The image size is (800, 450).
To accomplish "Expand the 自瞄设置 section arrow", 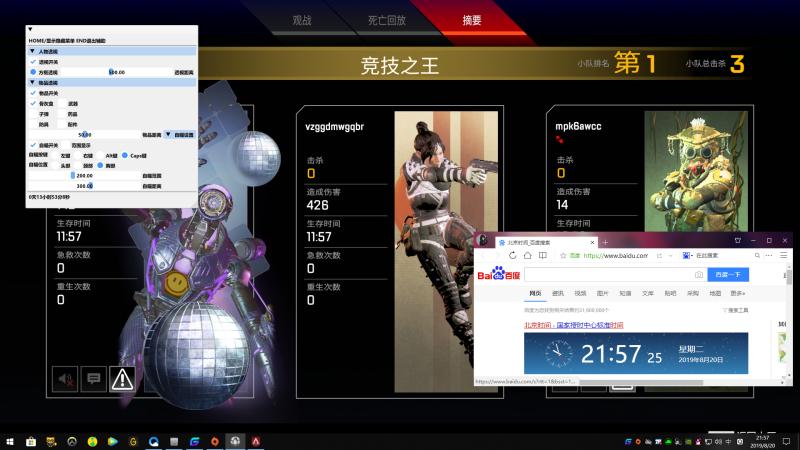I will pos(168,135).
